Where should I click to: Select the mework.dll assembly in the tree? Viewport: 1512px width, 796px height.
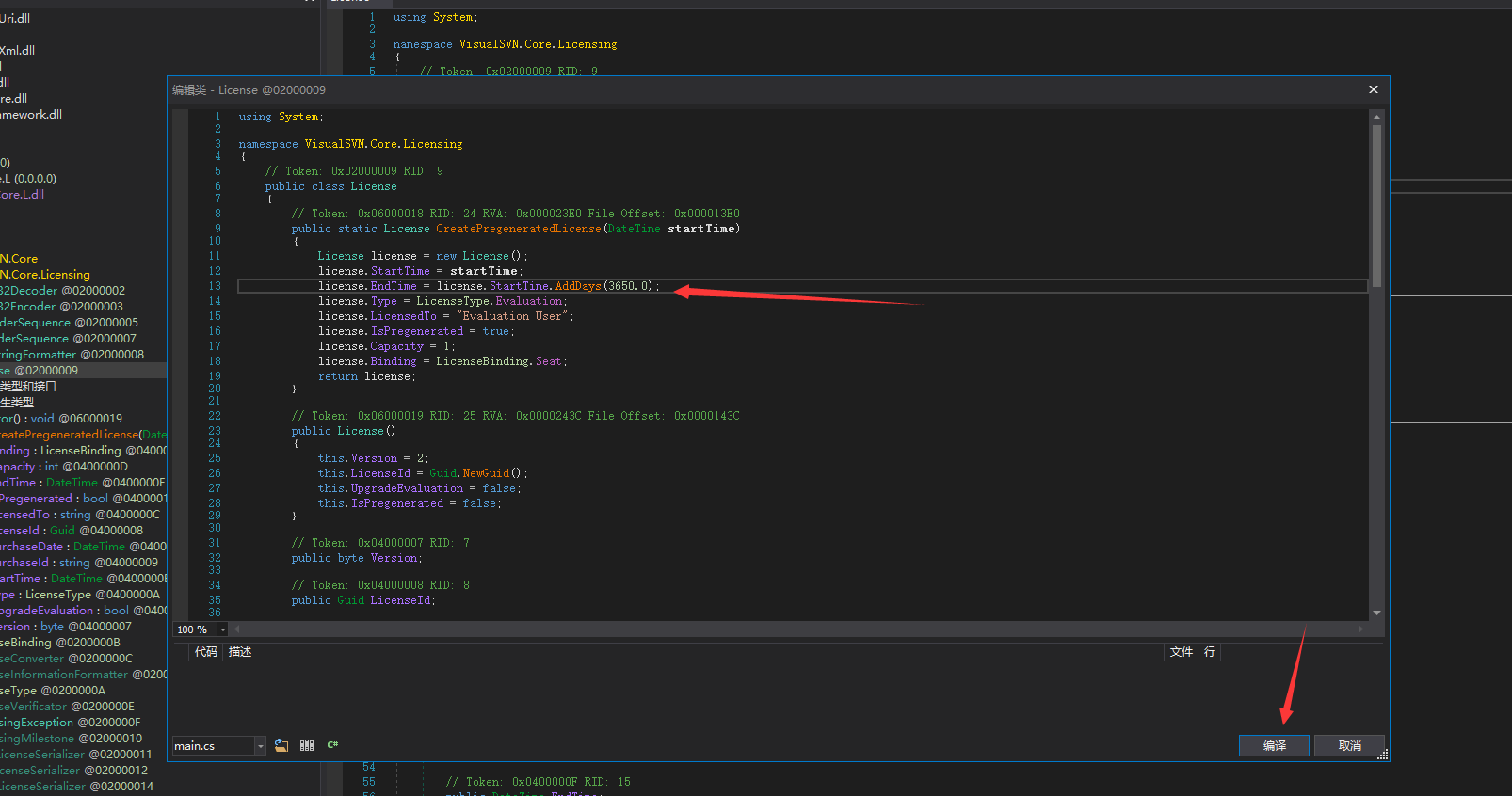[x=31, y=115]
